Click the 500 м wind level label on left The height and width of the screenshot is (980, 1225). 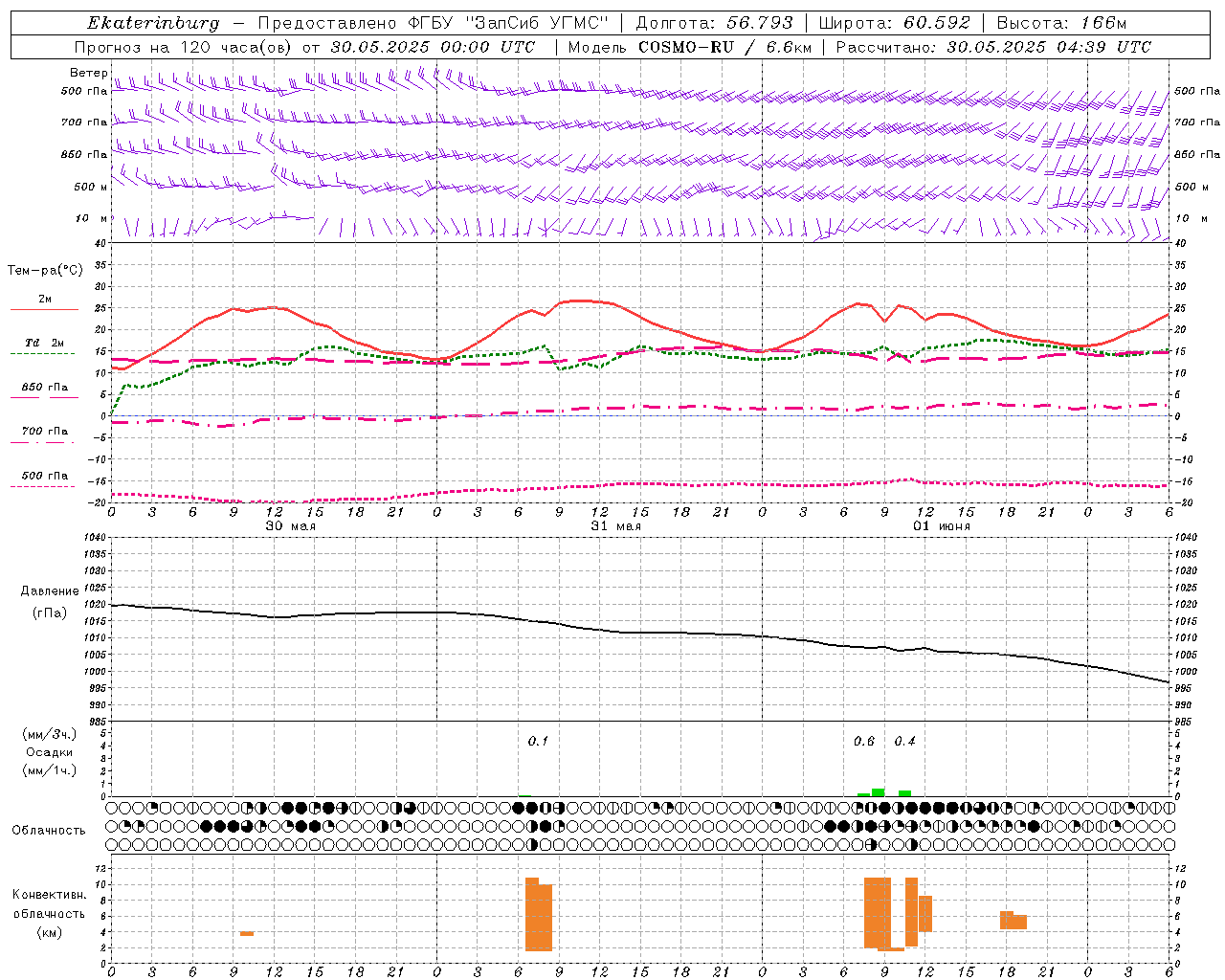pos(91,187)
